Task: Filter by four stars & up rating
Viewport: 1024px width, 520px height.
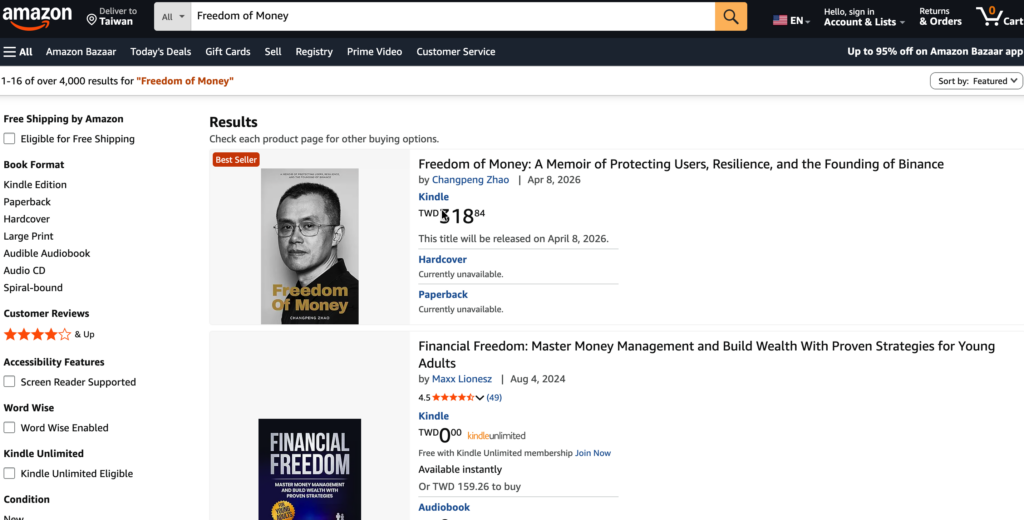Action: 38,334
